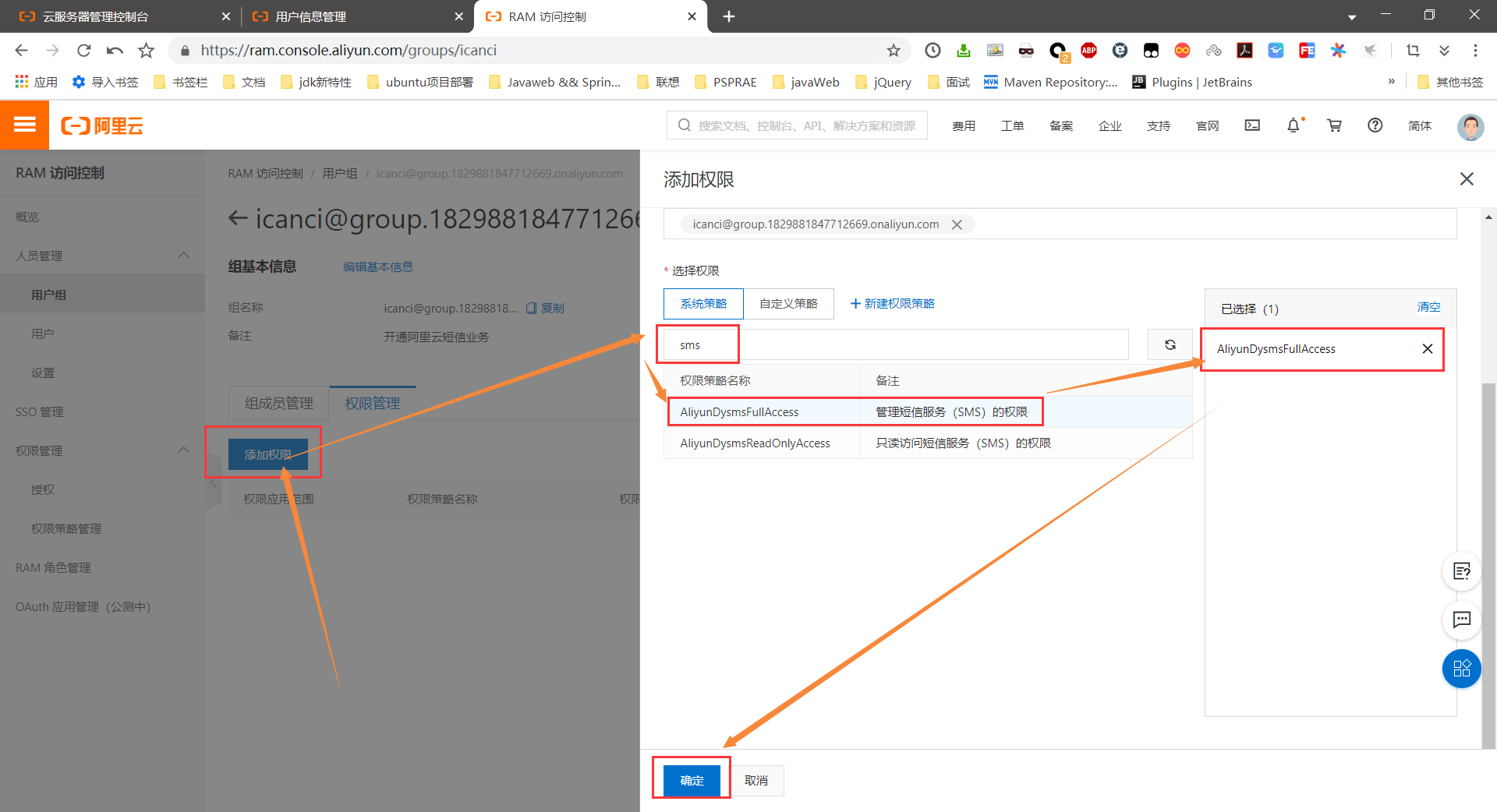Copy group name with 复制 icon

[x=545, y=308]
